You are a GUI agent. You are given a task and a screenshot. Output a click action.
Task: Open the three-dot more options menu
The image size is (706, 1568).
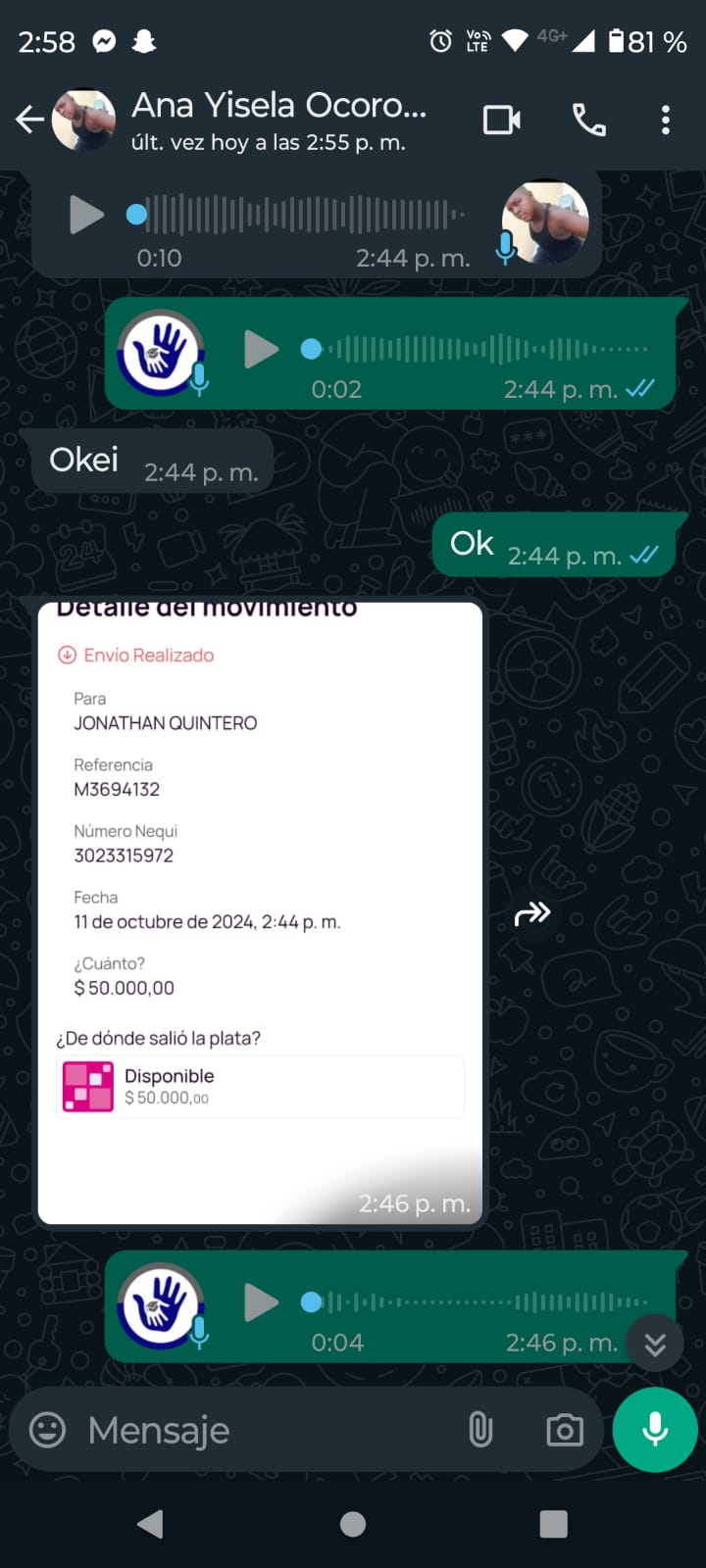[x=666, y=120]
